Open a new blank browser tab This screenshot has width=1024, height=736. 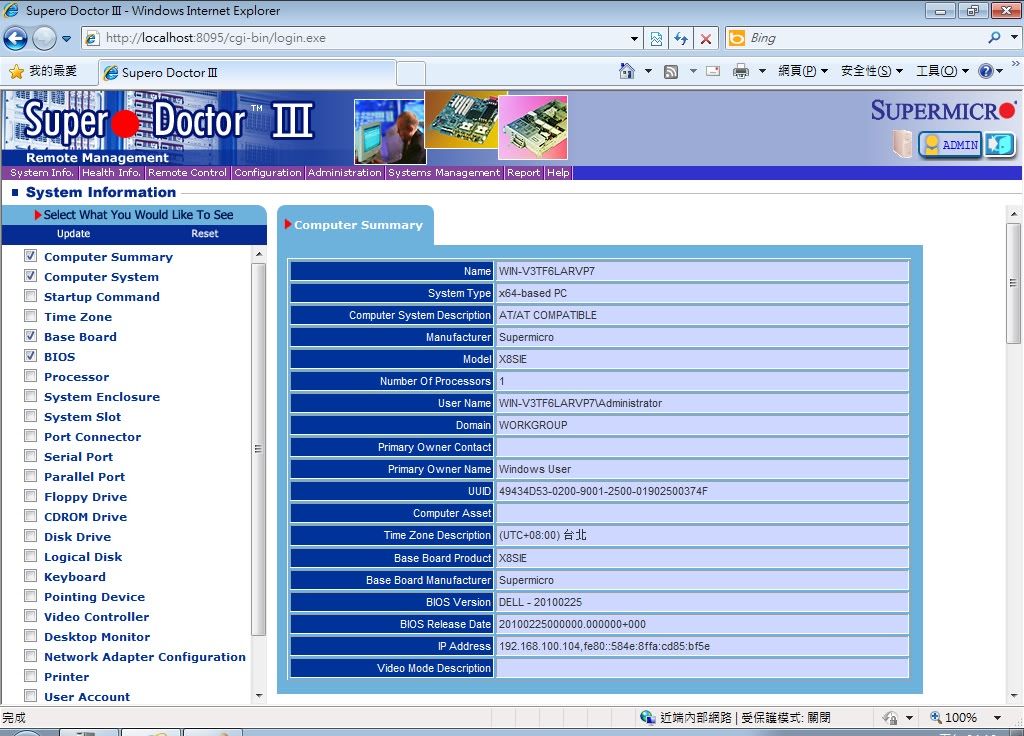pos(411,73)
